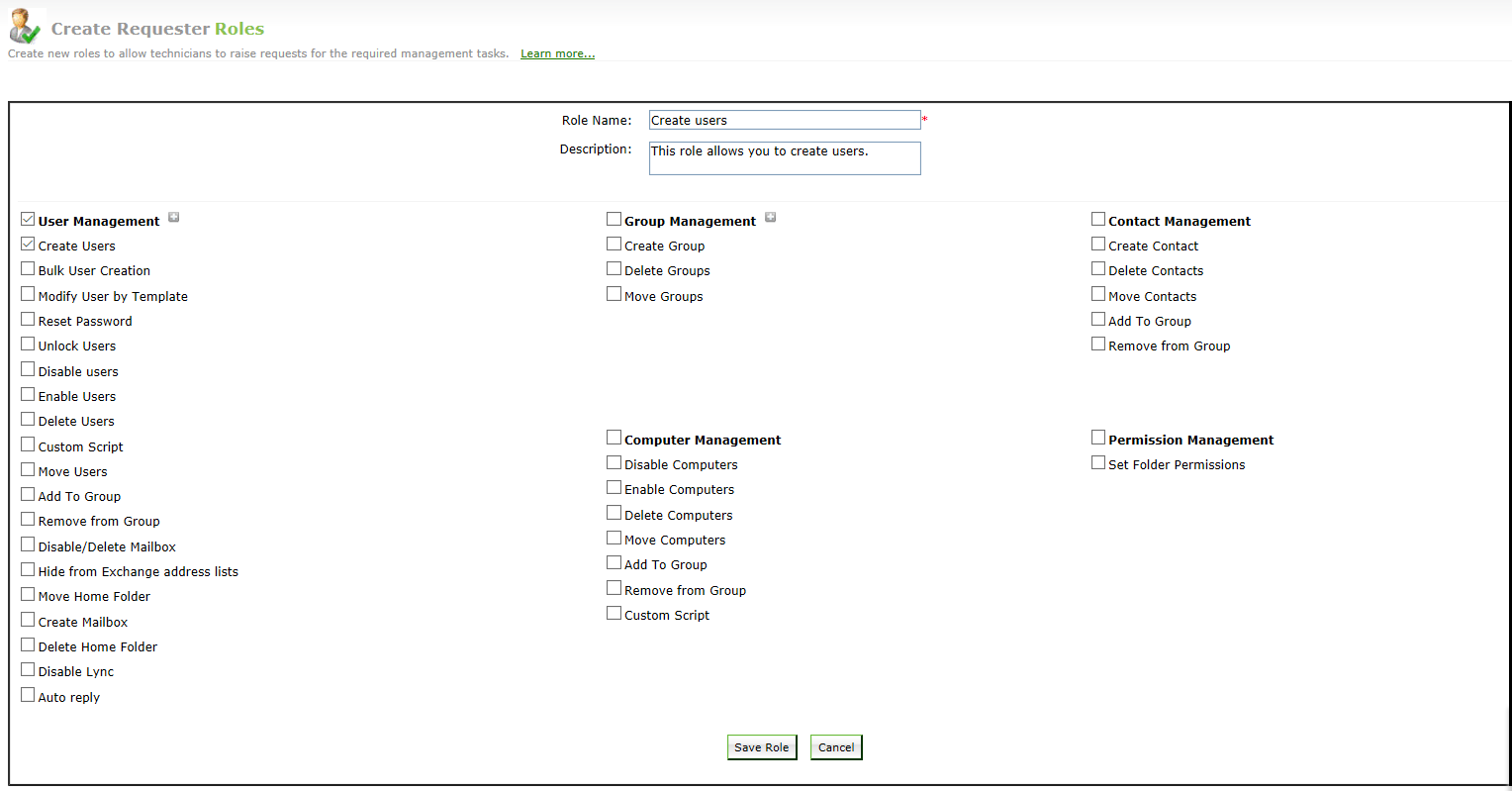This screenshot has width=1512, height=791.
Task: Enable the Disable/Delete Mailbox checkbox
Action: (x=28, y=544)
